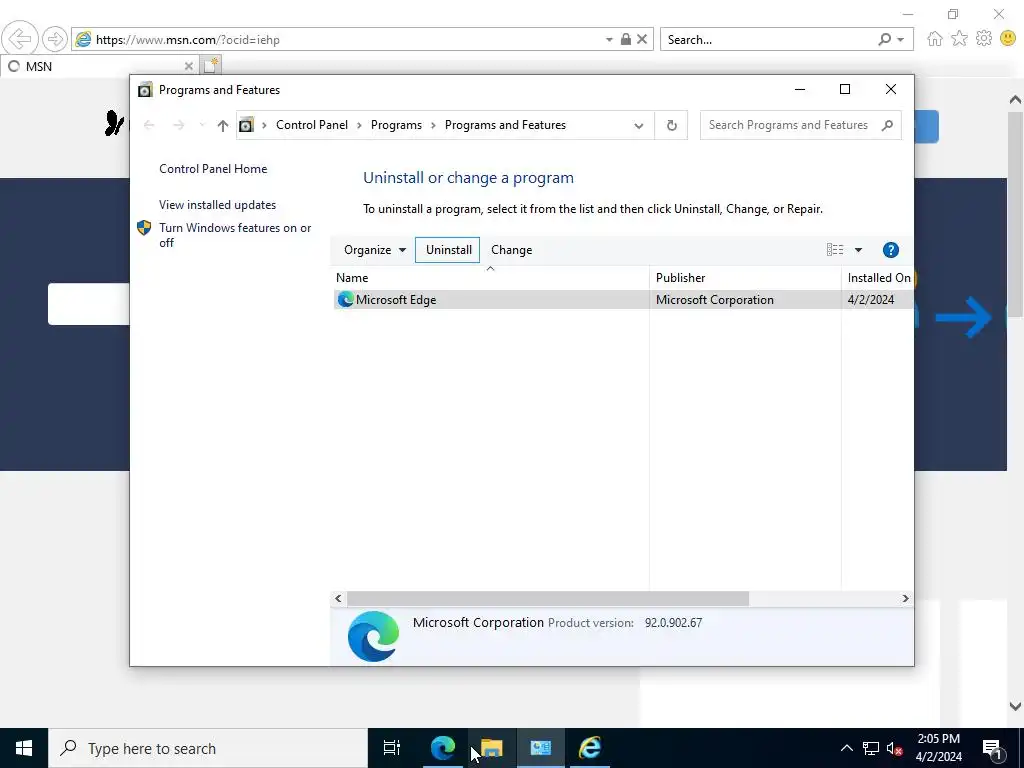This screenshot has width=1024, height=768.
Task: Click the horizontal scrollbar right arrow
Action: pyautogui.click(x=905, y=598)
